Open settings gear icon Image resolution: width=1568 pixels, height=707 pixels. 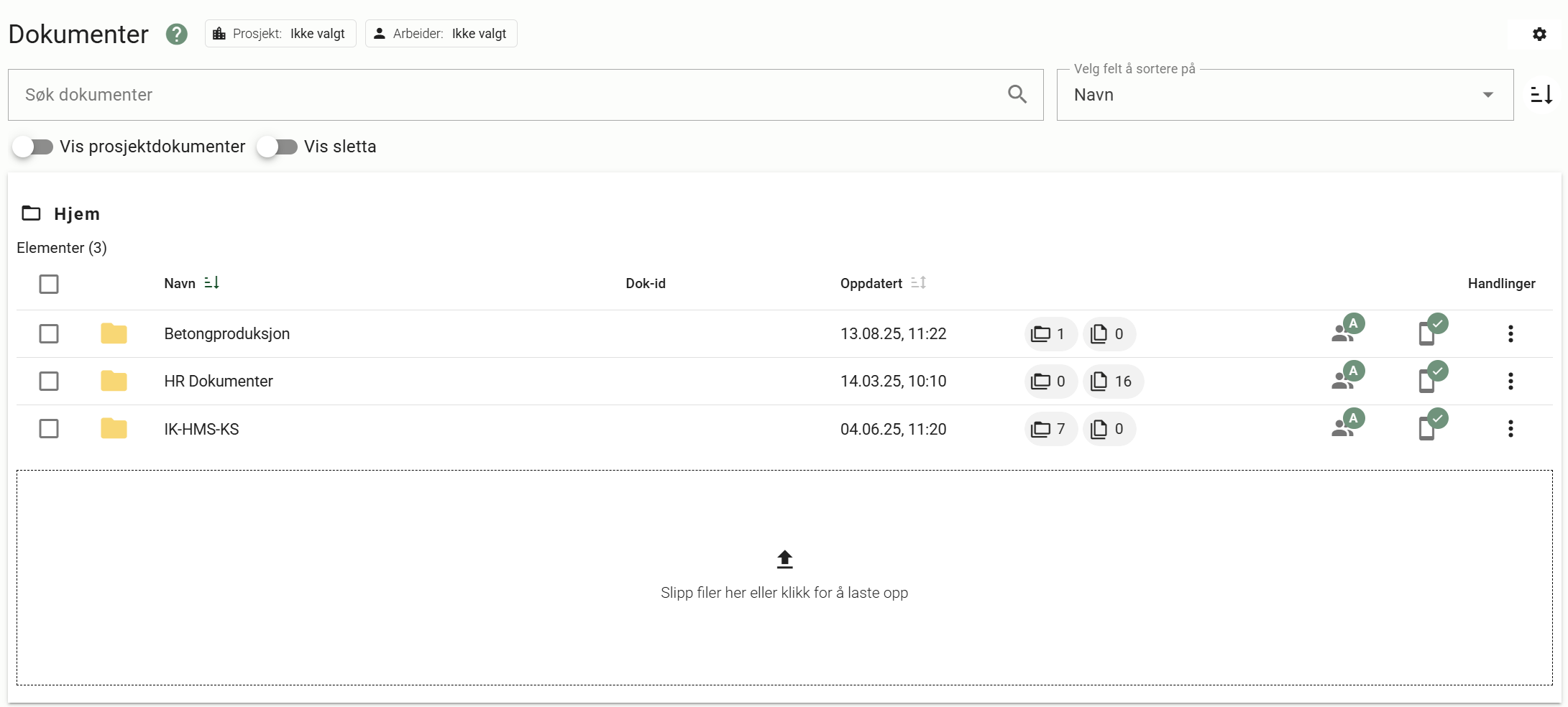1539,34
